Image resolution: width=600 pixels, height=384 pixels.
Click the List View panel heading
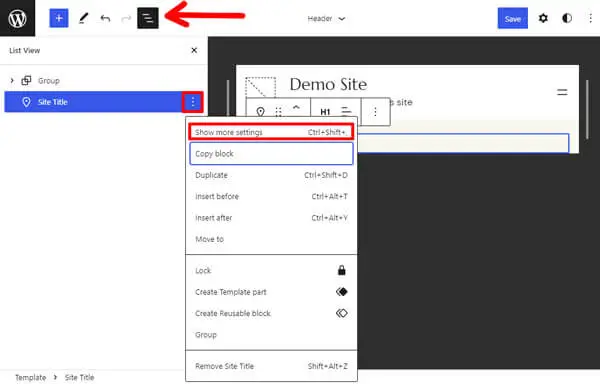coord(24,50)
